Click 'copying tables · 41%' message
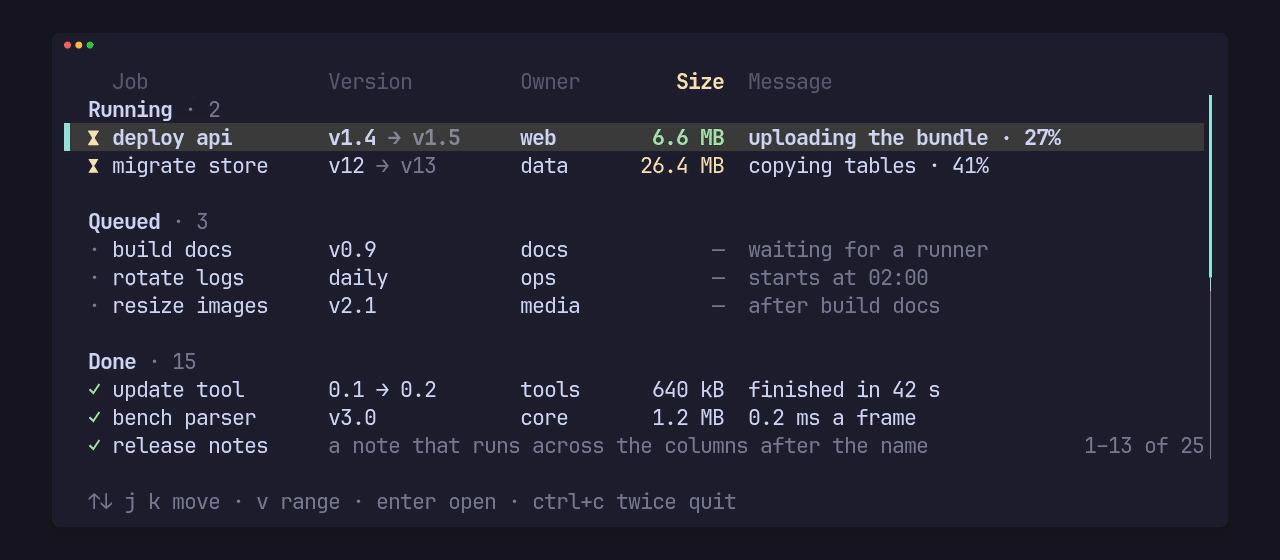 click(868, 166)
